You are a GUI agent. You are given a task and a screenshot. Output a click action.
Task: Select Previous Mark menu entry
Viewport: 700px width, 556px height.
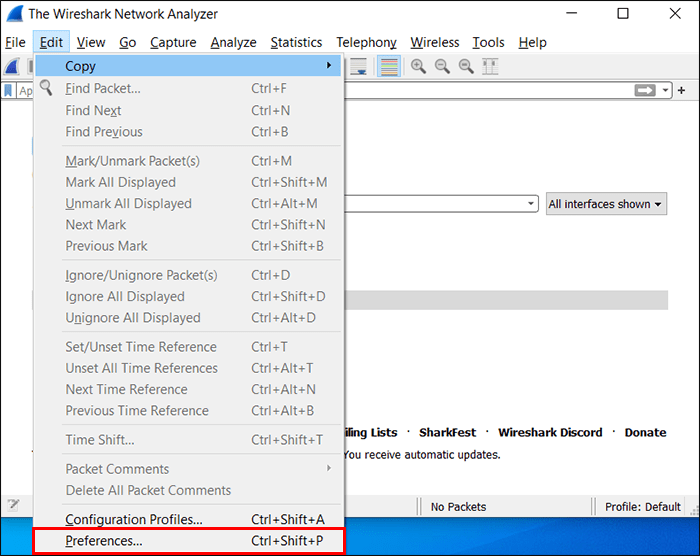(x=189, y=246)
